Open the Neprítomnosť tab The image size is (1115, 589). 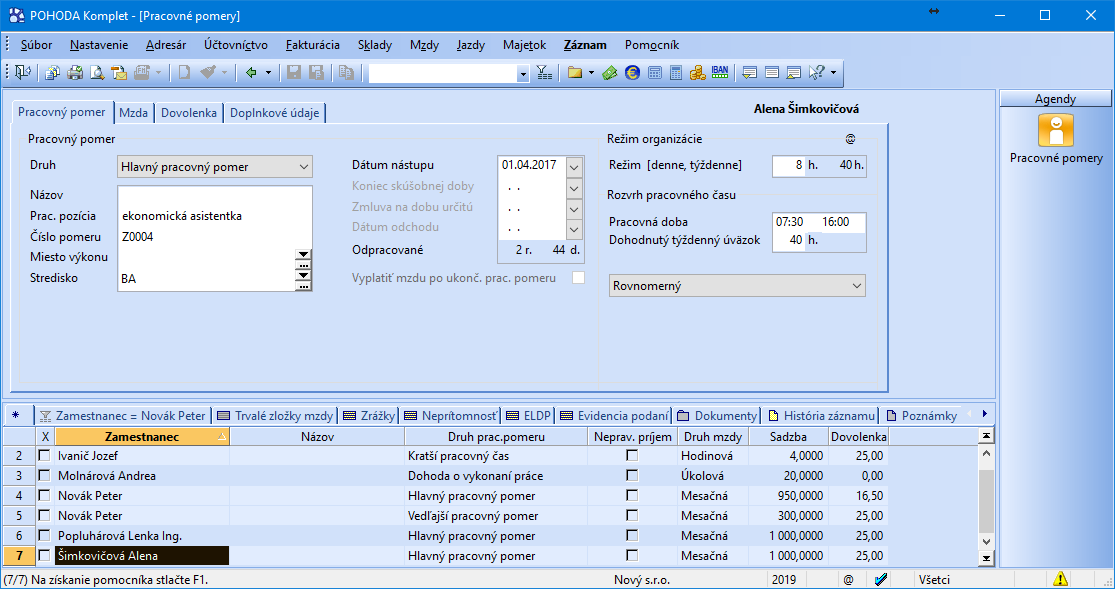(x=451, y=415)
